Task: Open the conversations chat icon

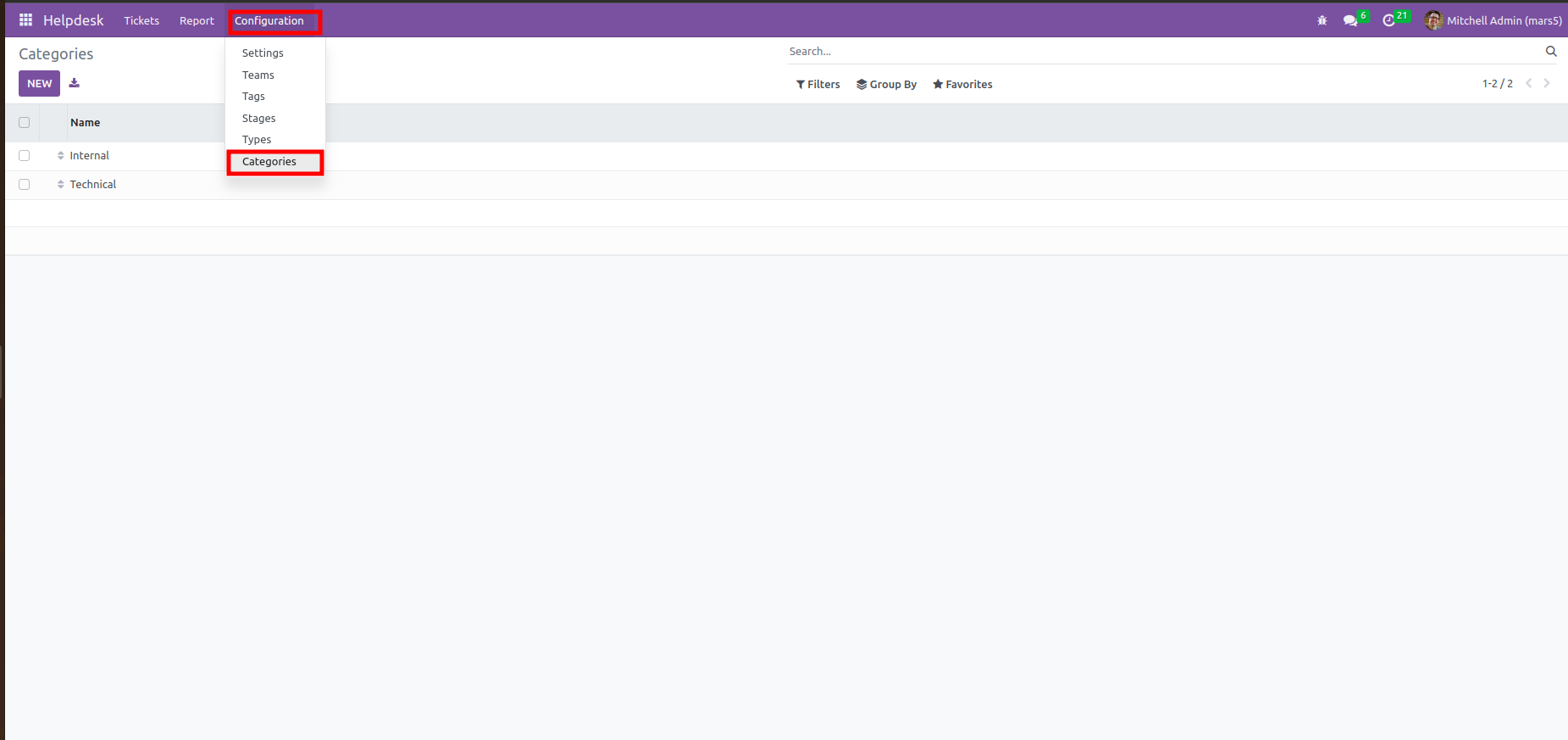Action: pos(1350,20)
